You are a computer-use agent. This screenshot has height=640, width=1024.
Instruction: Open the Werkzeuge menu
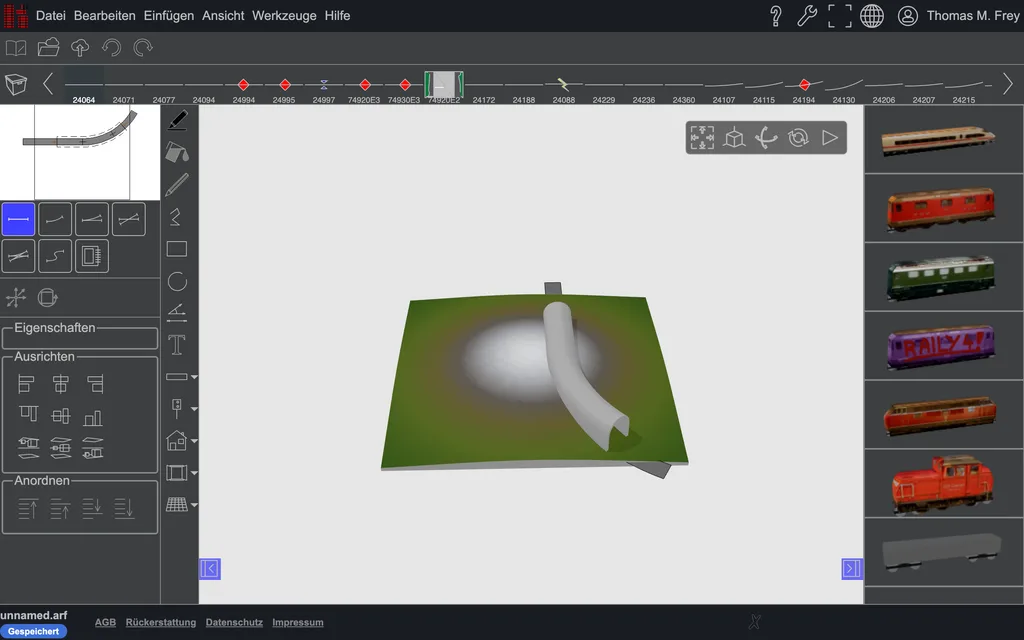pyautogui.click(x=284, y=16)
